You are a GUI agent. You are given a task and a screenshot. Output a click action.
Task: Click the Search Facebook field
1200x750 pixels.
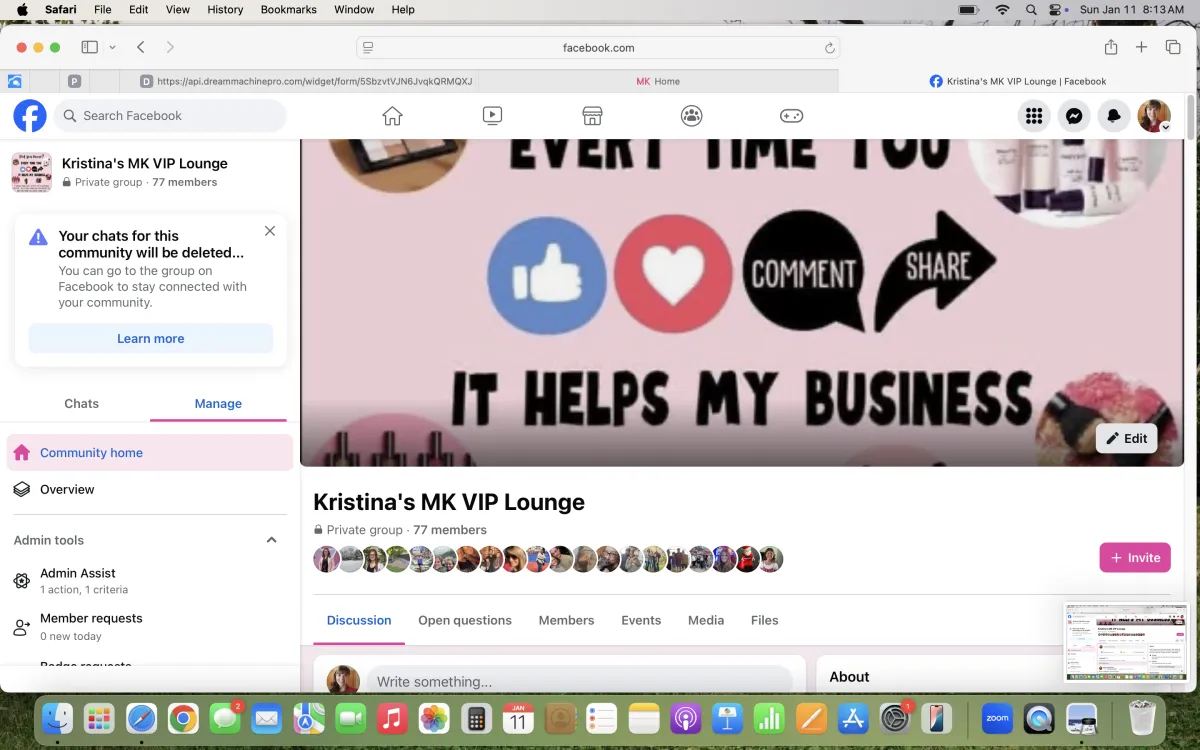click(170, 116)
